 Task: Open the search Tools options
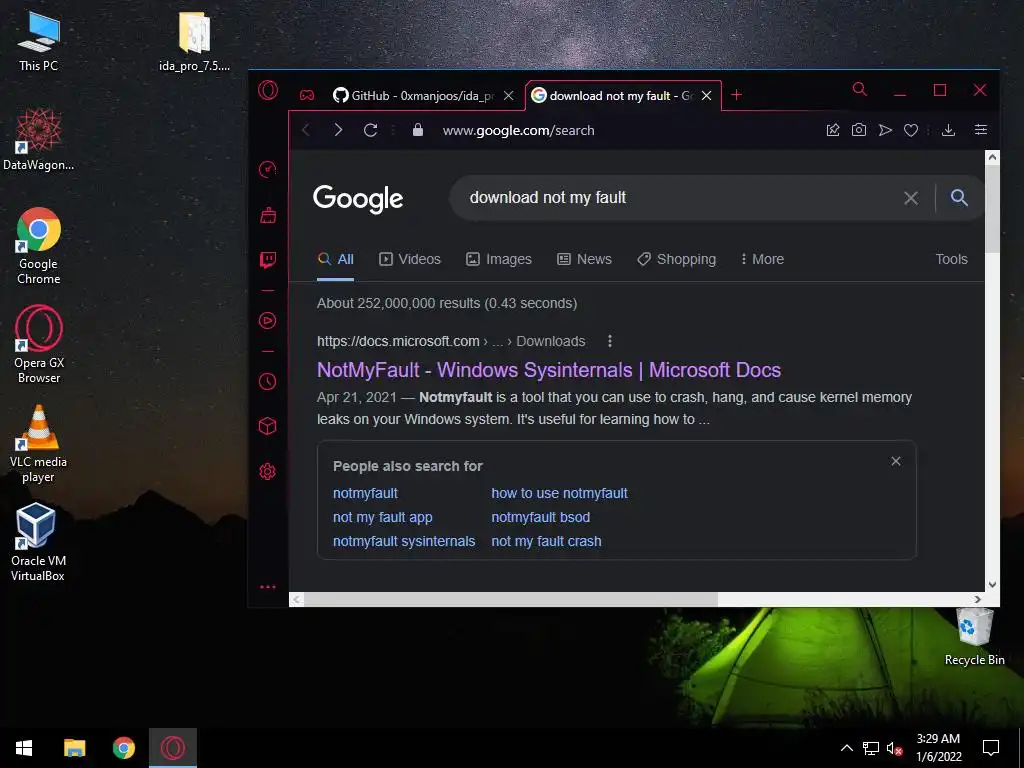click(951, 259)
